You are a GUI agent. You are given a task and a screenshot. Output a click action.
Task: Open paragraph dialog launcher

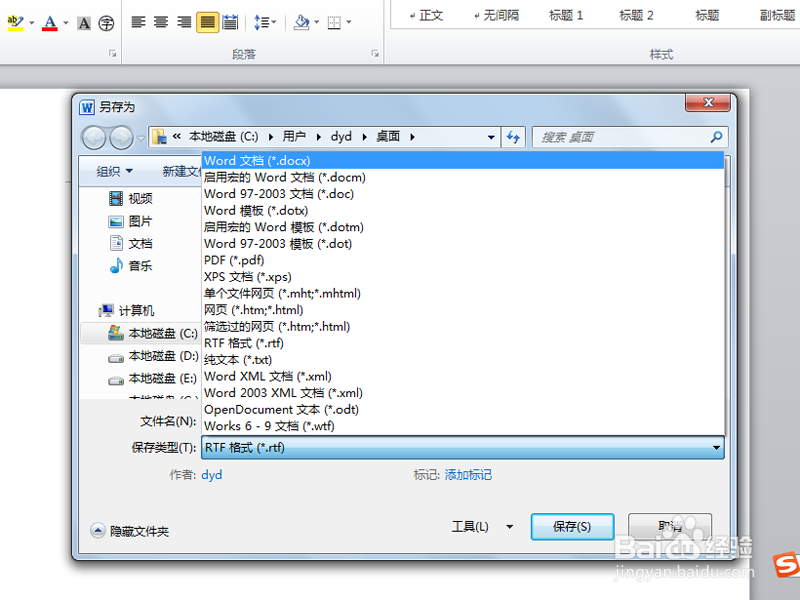[375, 53]
